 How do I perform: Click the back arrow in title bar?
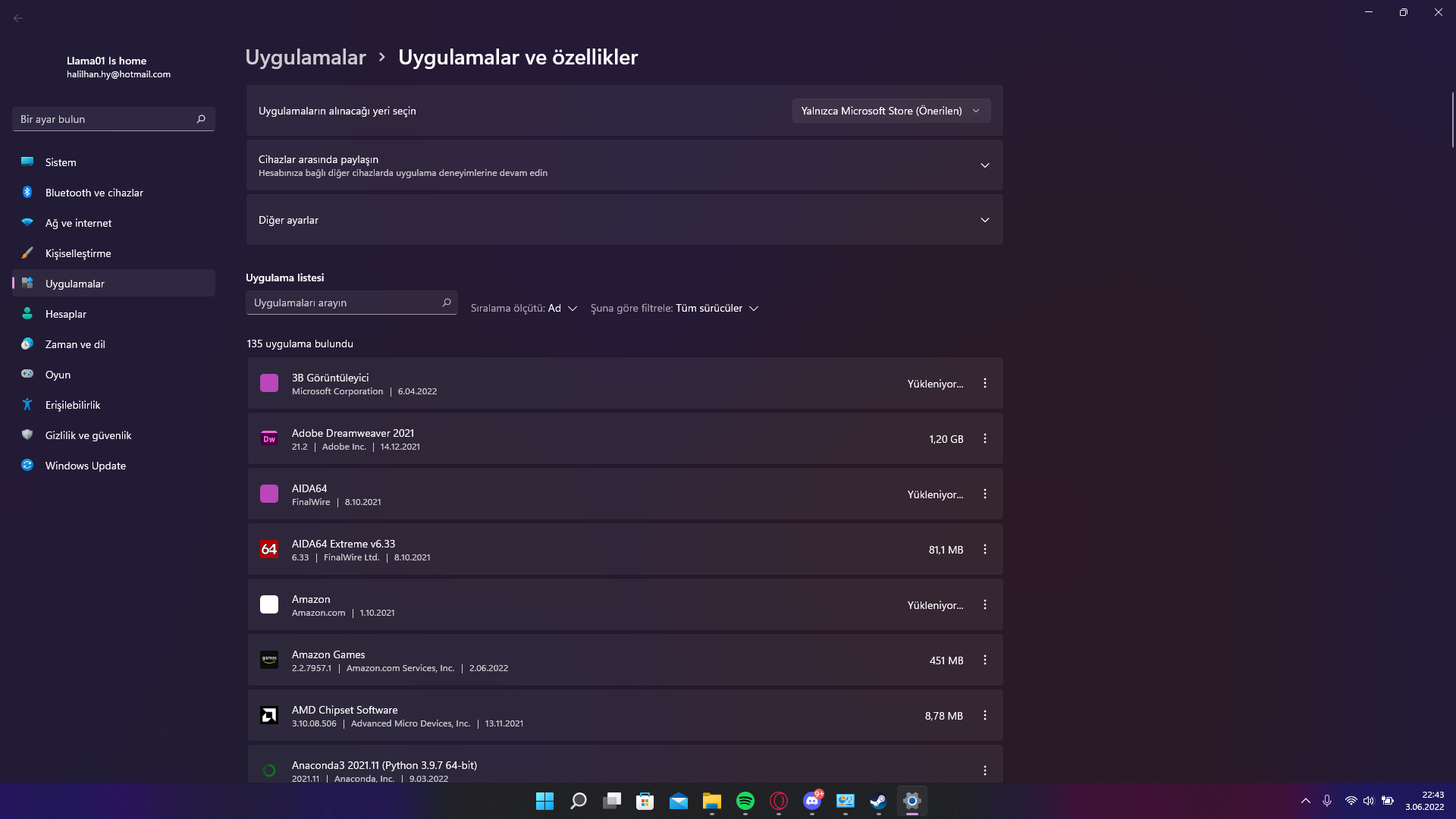(18, 18)
